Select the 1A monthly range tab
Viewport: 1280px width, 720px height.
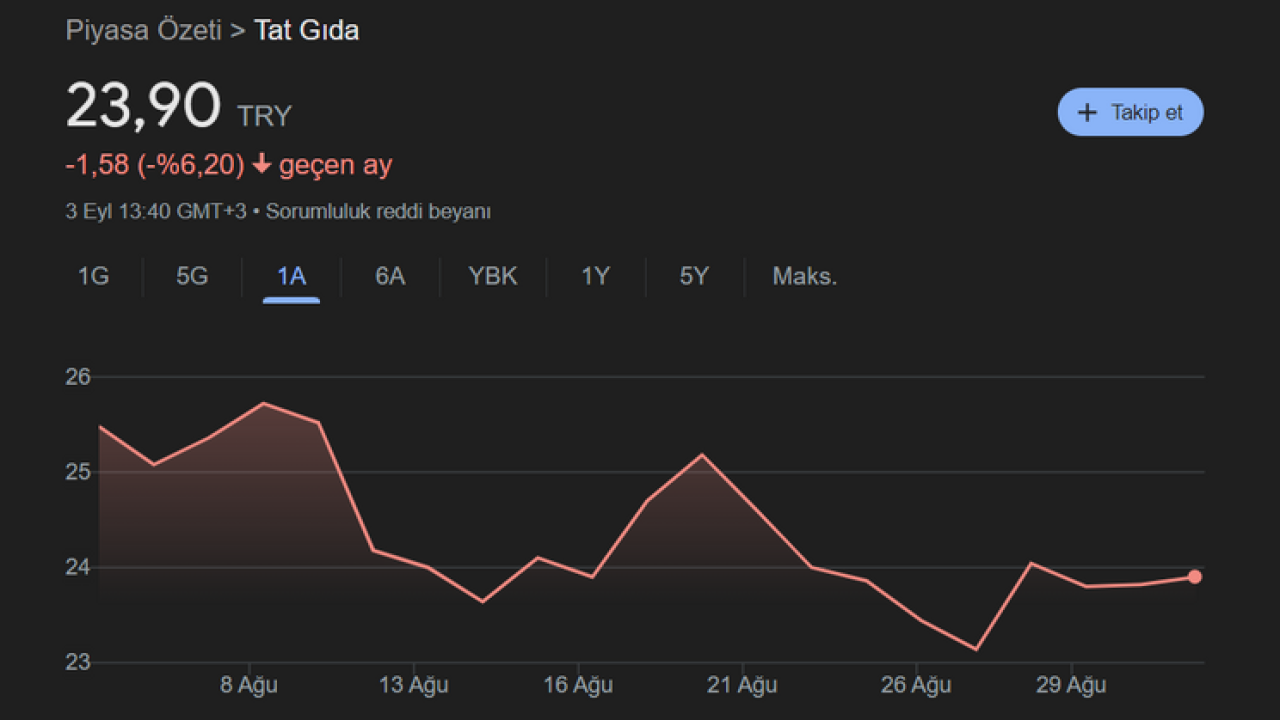[x=291, y=277]
